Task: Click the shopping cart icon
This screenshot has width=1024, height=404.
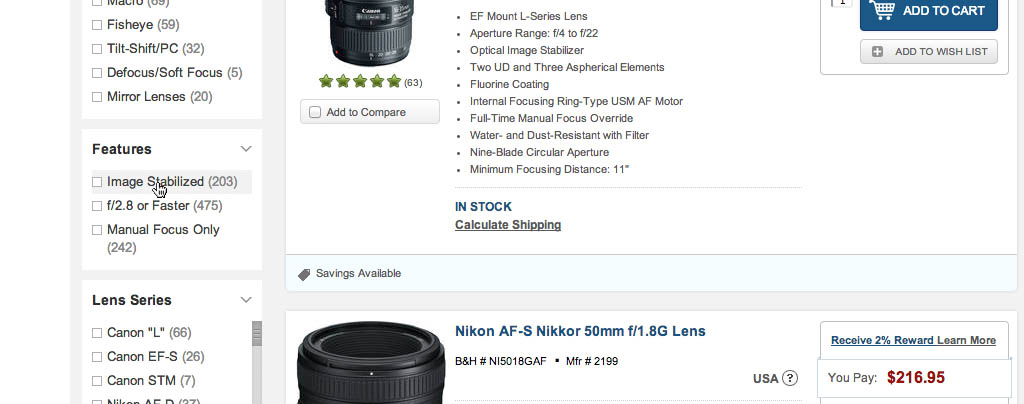Action: coord(881,10)
